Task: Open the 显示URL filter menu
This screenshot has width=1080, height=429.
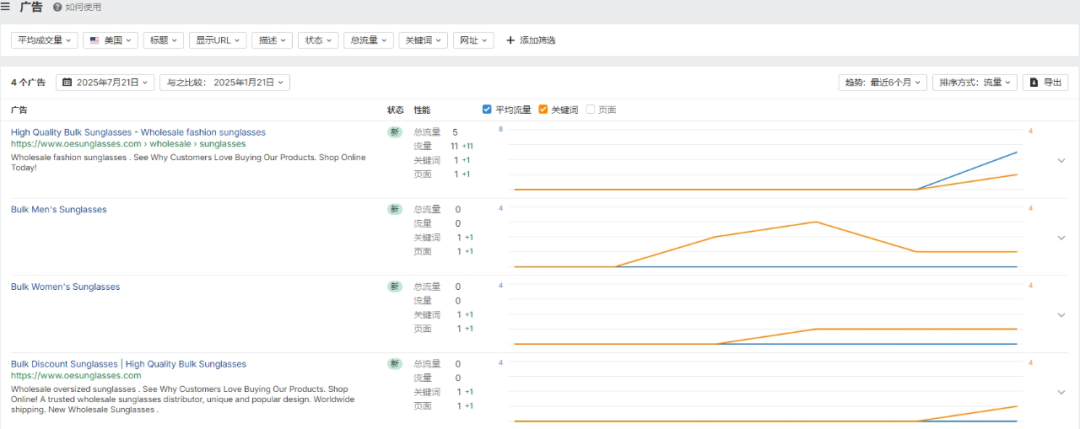Action: (217, 40)
